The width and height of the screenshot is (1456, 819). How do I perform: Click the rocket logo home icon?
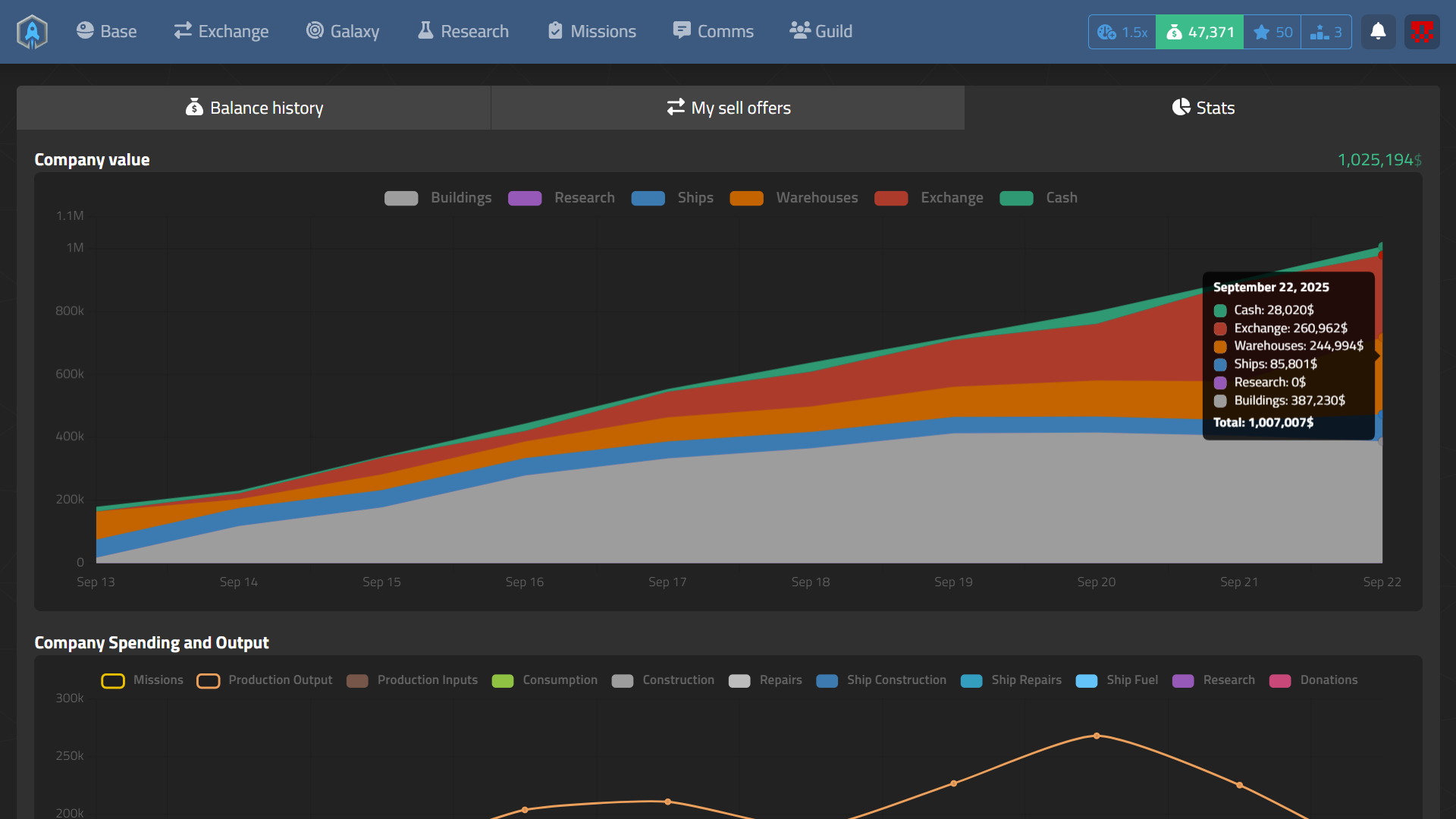[x=32, y=32]
